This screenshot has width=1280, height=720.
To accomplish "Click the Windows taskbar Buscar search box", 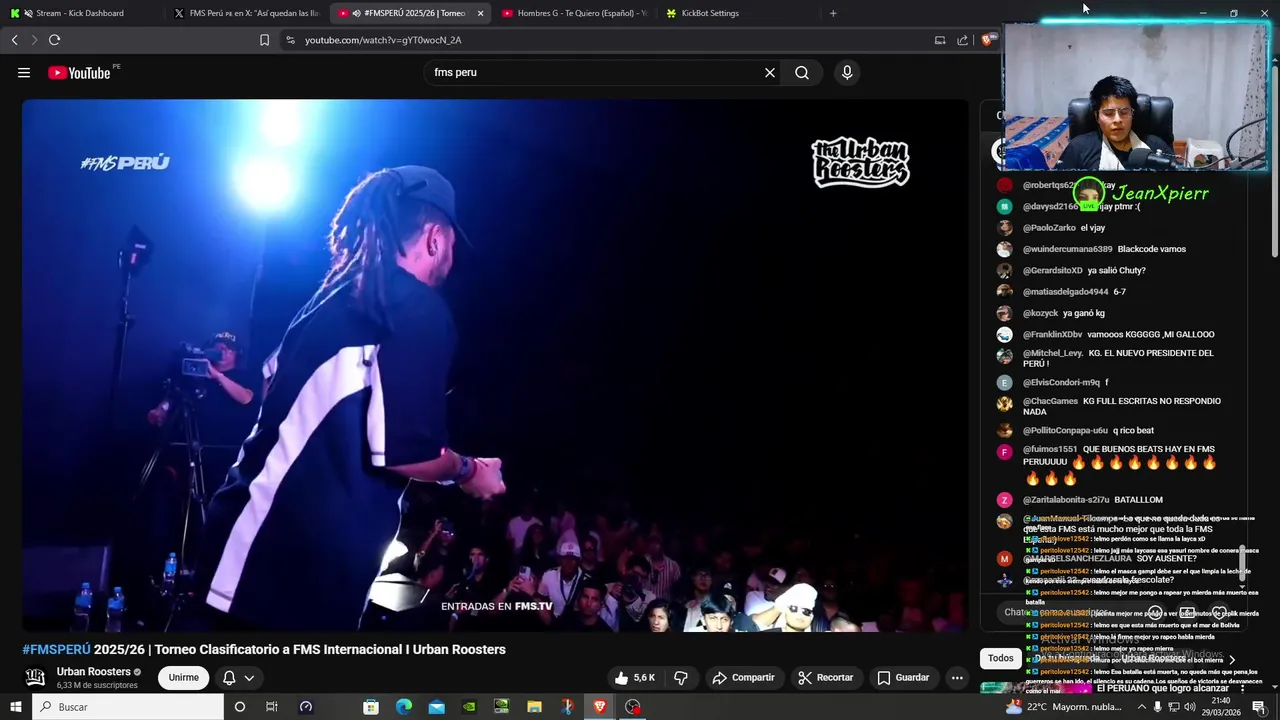I will coord(128,707).
